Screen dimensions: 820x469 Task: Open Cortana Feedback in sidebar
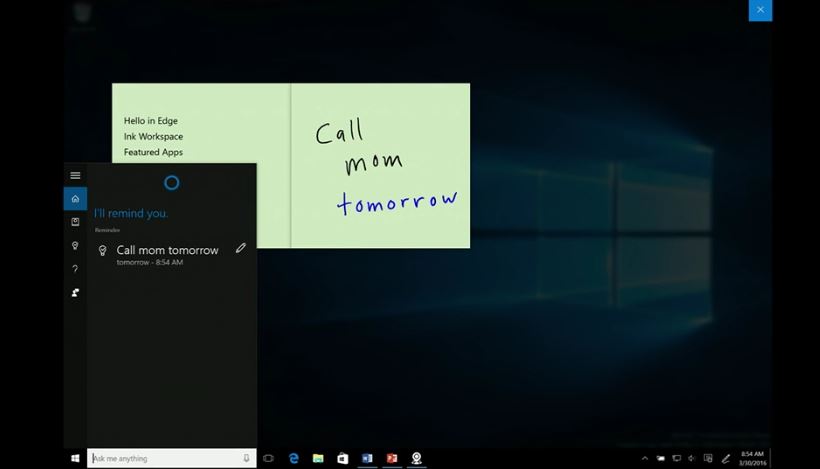pos(75,293)
